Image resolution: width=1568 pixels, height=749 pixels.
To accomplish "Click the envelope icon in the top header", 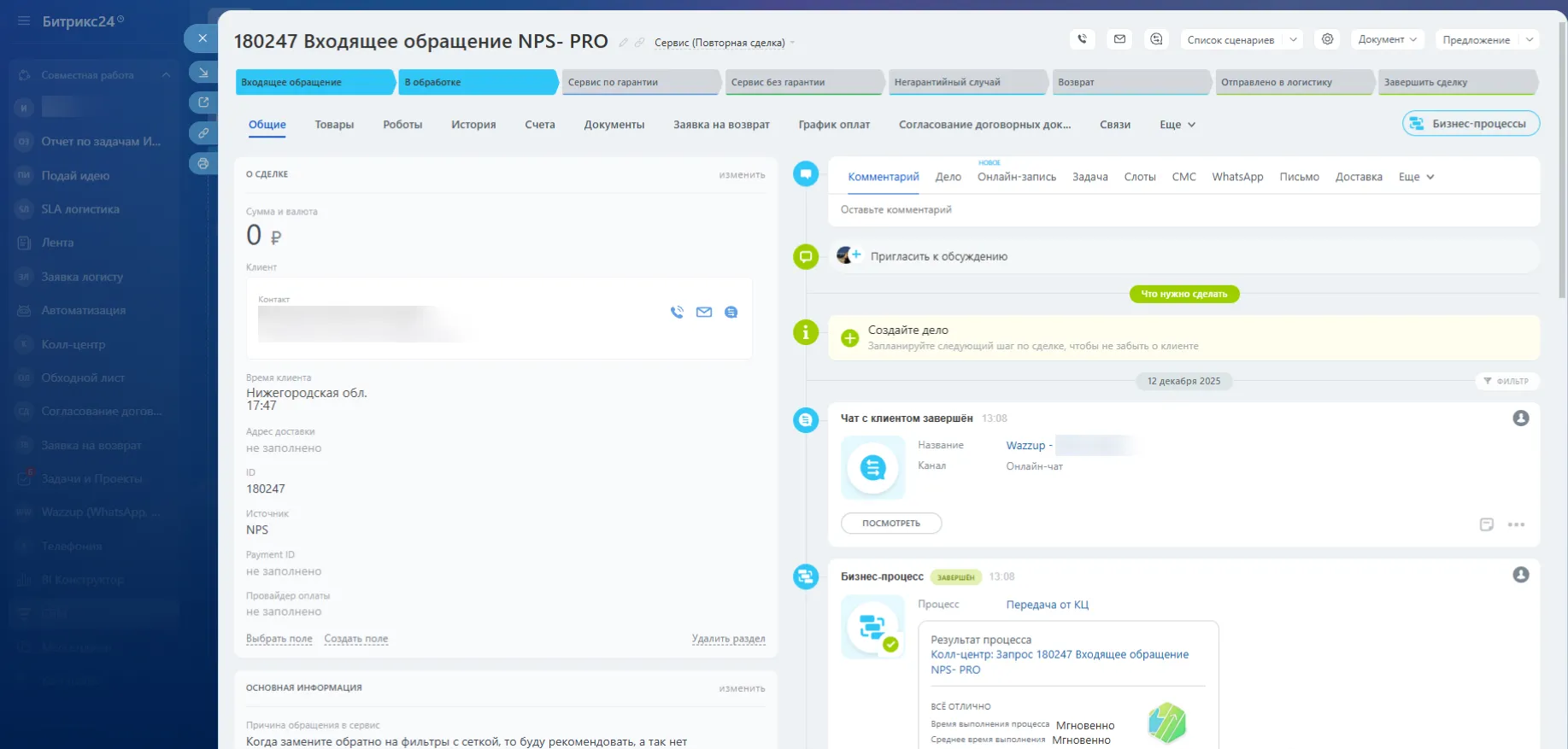I will (x=1119, y=39).
